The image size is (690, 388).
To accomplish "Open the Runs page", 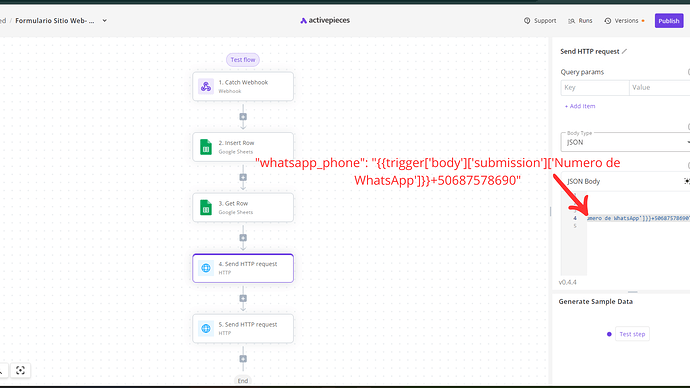I will (x=580, y=21).
